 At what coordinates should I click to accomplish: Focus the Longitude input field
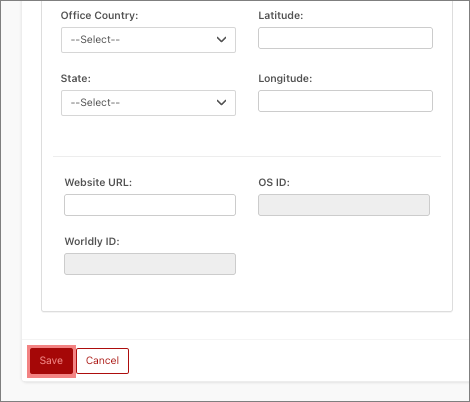pos(345,101)
